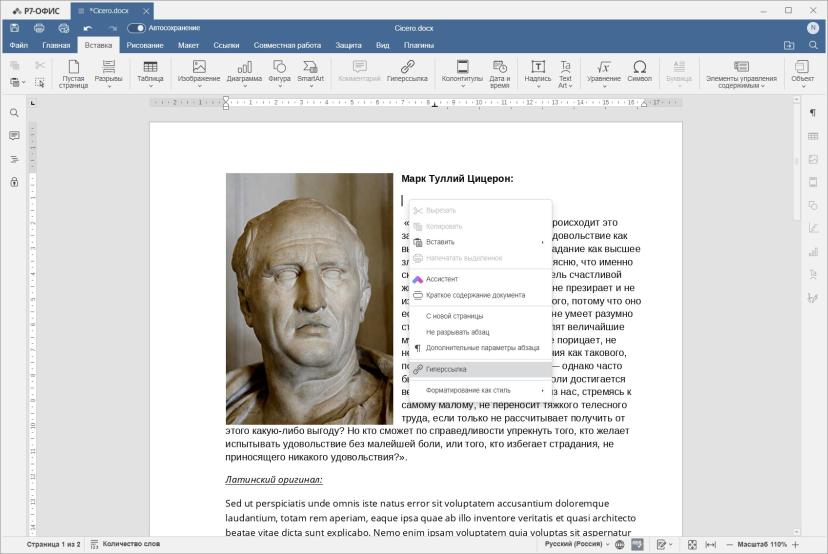
Task: Open the Search panel in left sidebar
Action: pyautogui.click(x=14, y=113)
